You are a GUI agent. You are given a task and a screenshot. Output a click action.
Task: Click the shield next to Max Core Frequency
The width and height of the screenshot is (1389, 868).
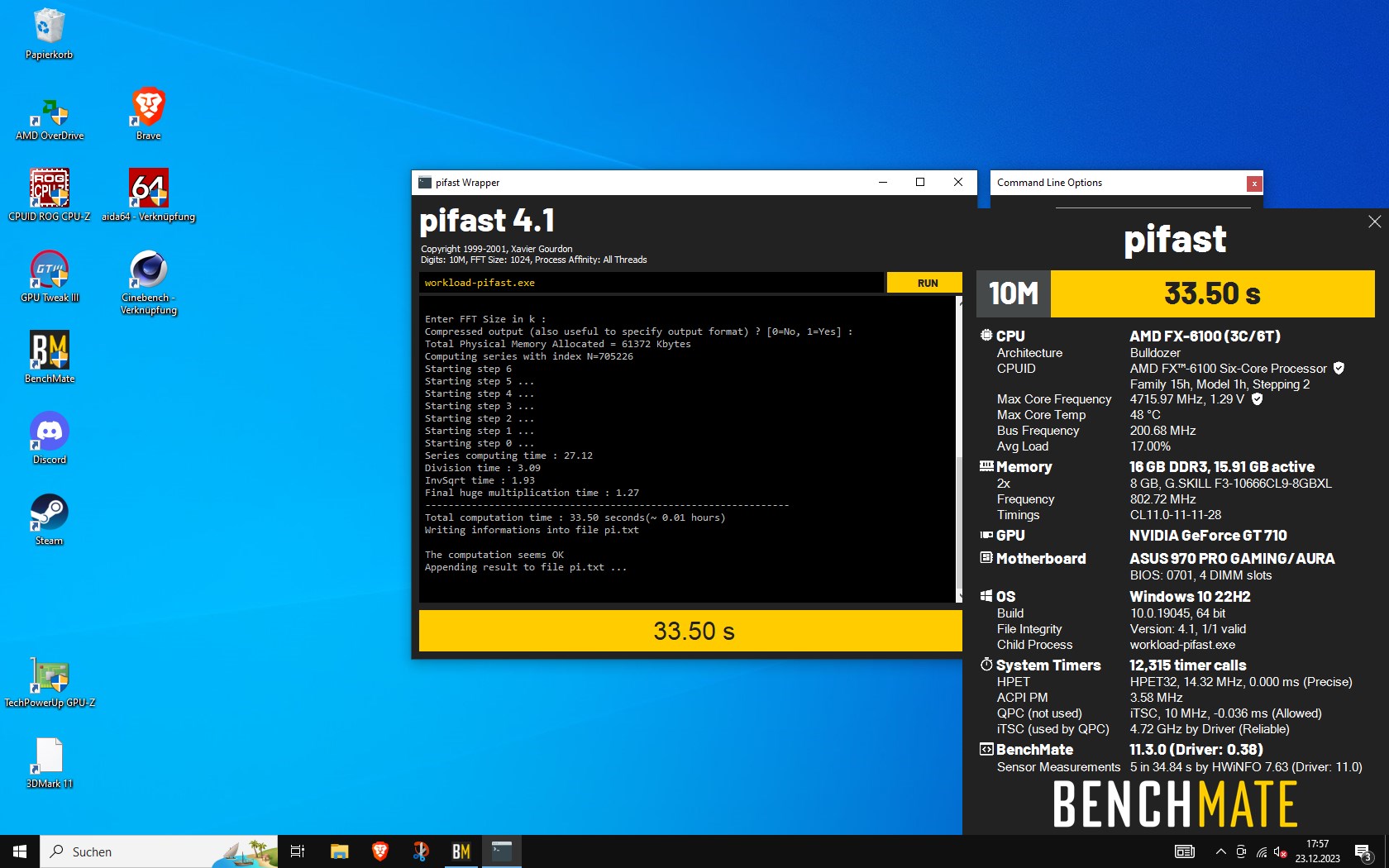pos(1257,399)
